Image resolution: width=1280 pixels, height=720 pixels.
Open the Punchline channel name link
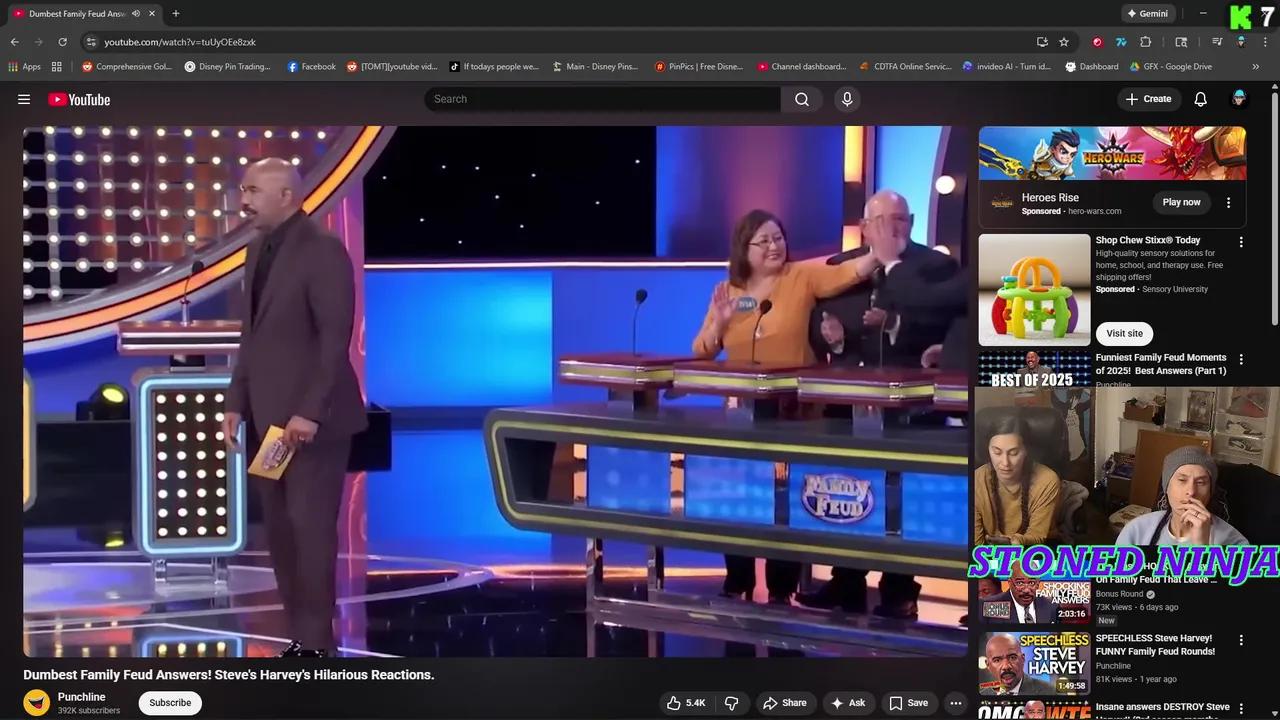(x=81, y=697)
